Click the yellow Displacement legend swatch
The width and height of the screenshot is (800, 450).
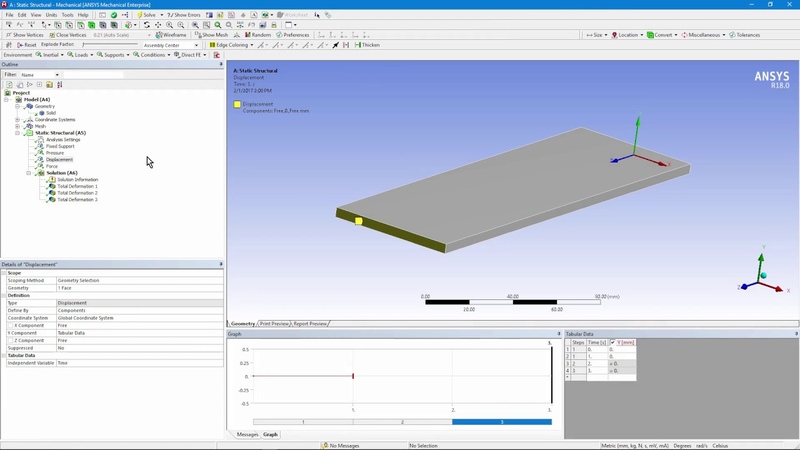(237, 104)
